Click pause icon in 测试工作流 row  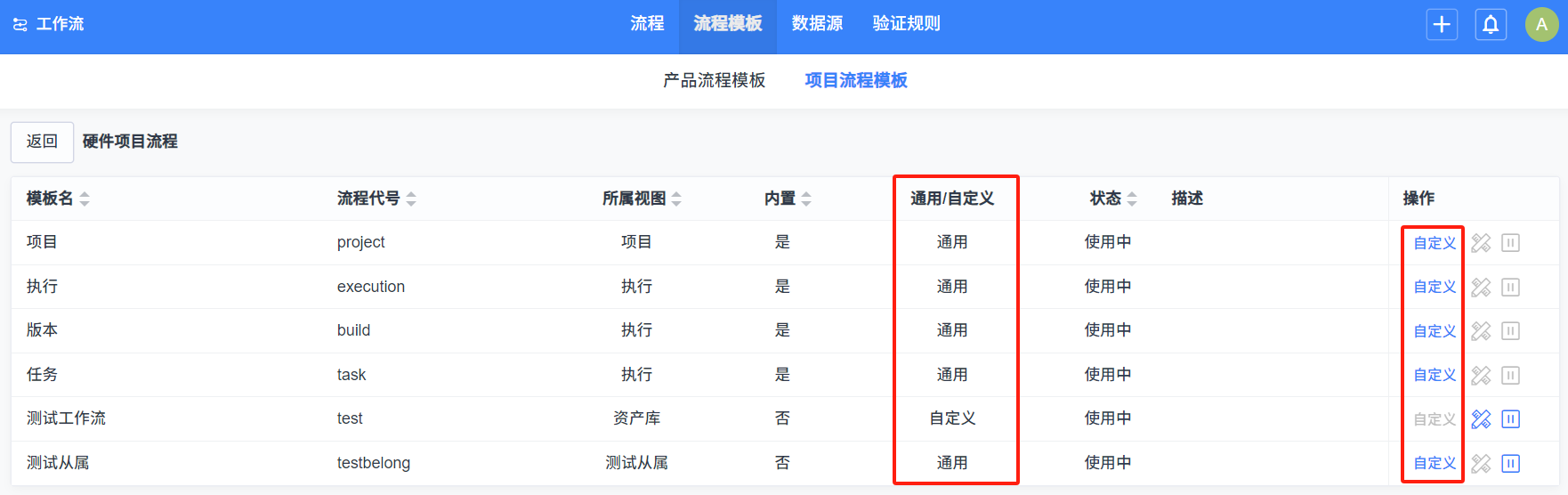pyautogui.click(x=1510, y=419)
